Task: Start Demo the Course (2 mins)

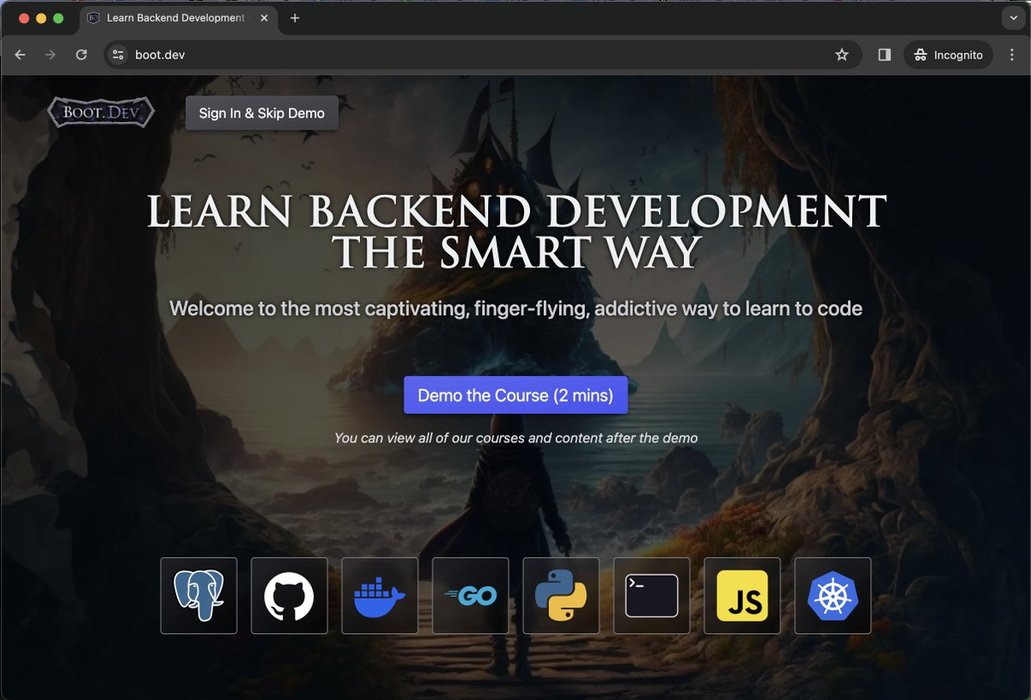Action: click(x=516, y=395)
